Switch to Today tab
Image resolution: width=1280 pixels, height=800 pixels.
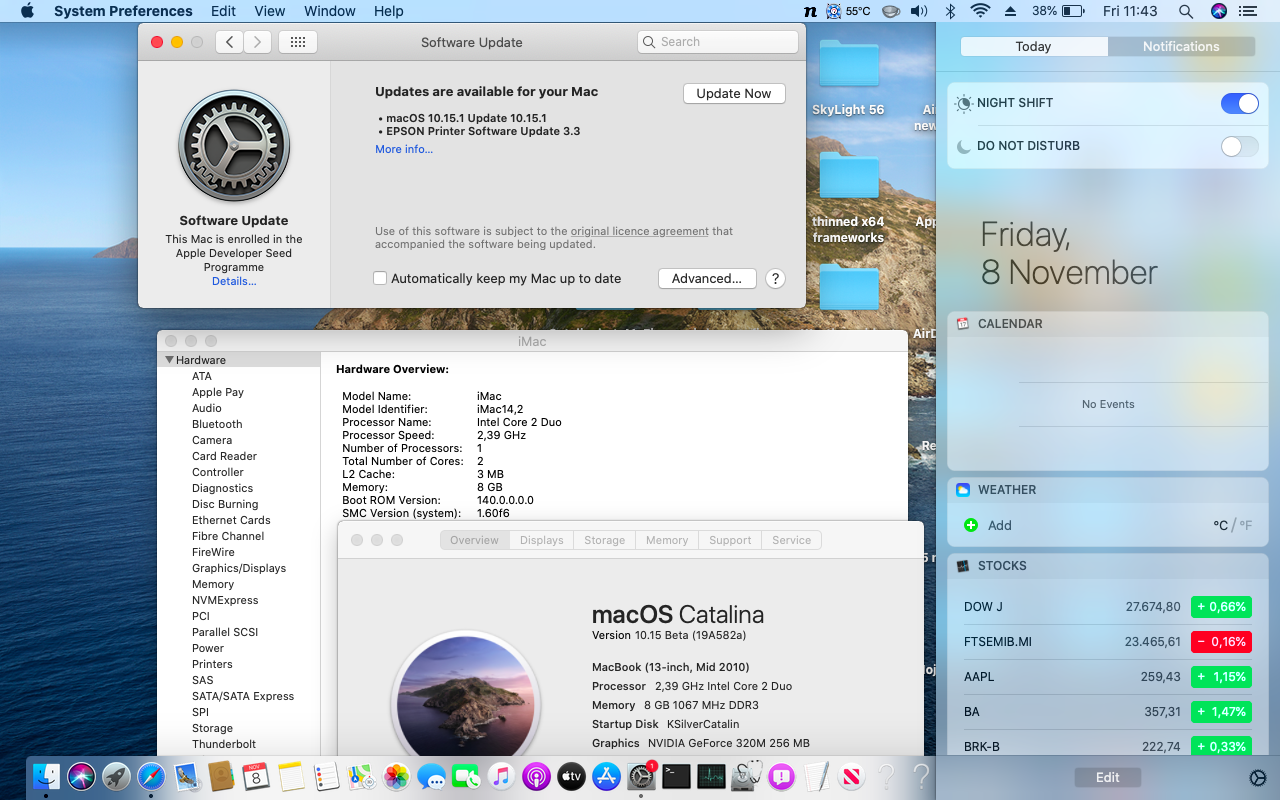1033,47
